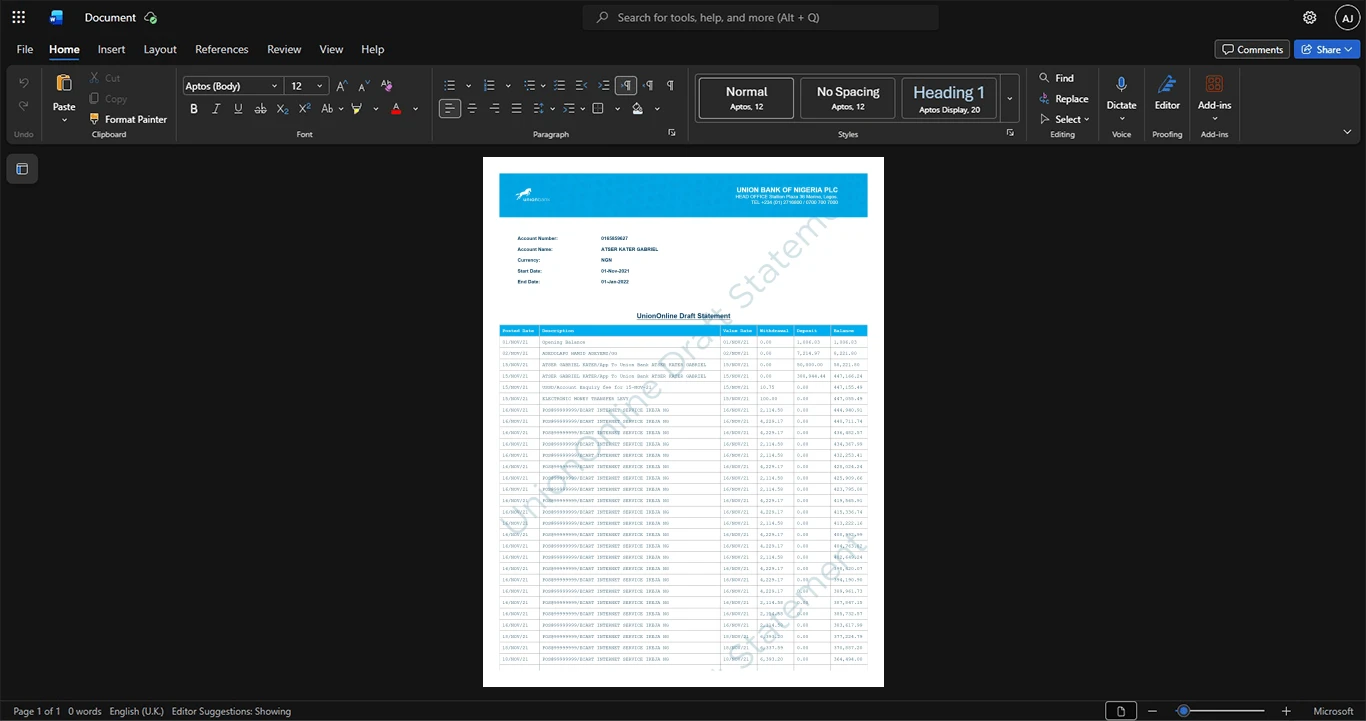The width and height of the screenshot is (1366, 721).
Task: Click the search tools box
Action: pos(761,17)
